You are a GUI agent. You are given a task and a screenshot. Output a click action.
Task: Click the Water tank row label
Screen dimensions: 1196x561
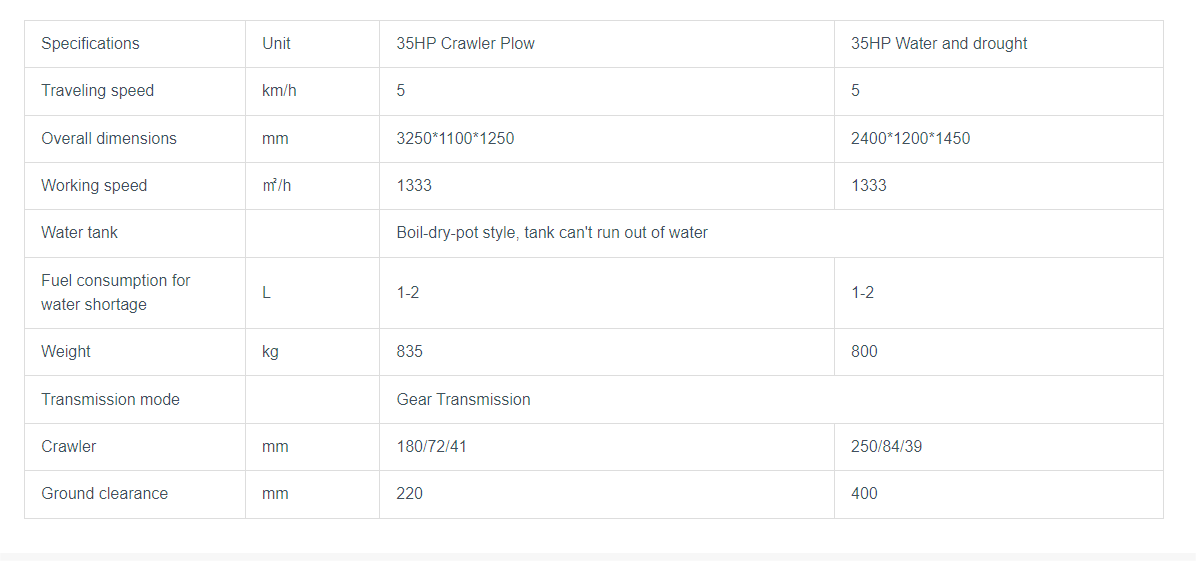click(x=79, y=233)
